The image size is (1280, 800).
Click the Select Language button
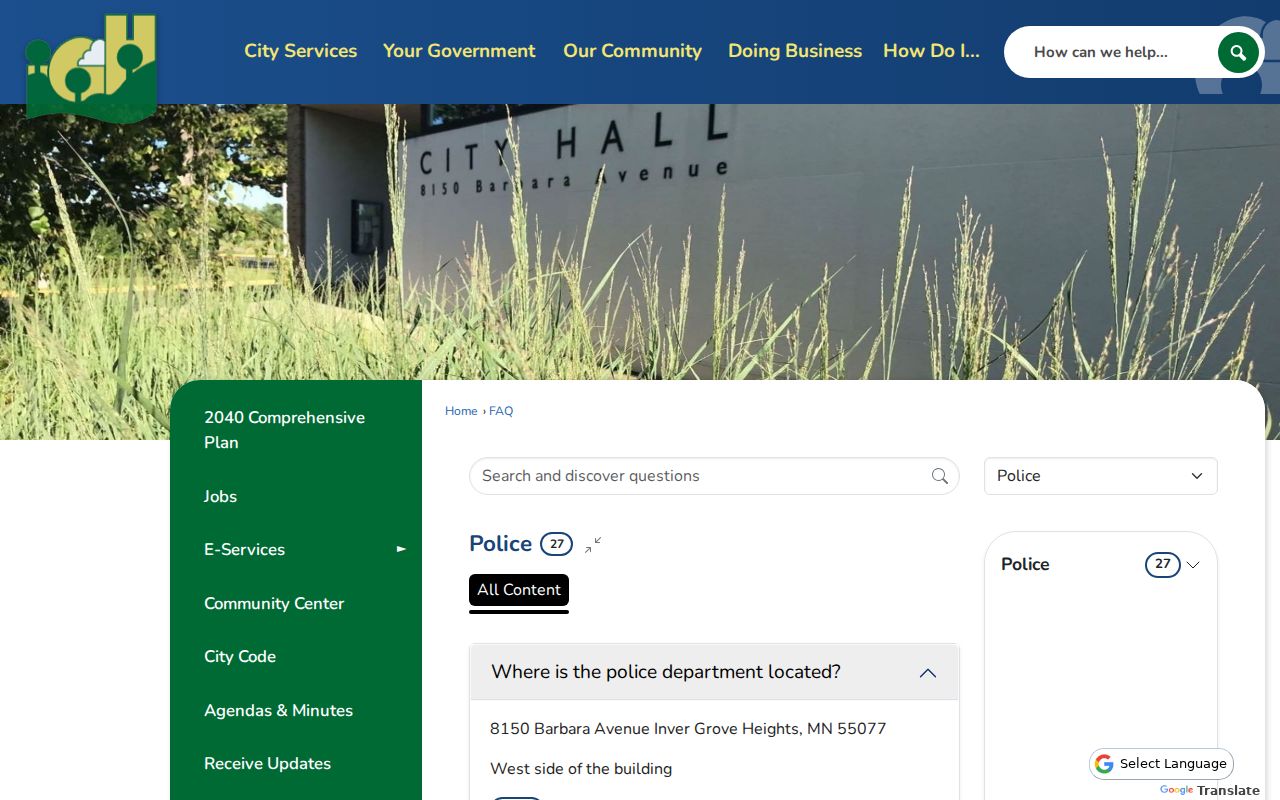[1161, 764]
